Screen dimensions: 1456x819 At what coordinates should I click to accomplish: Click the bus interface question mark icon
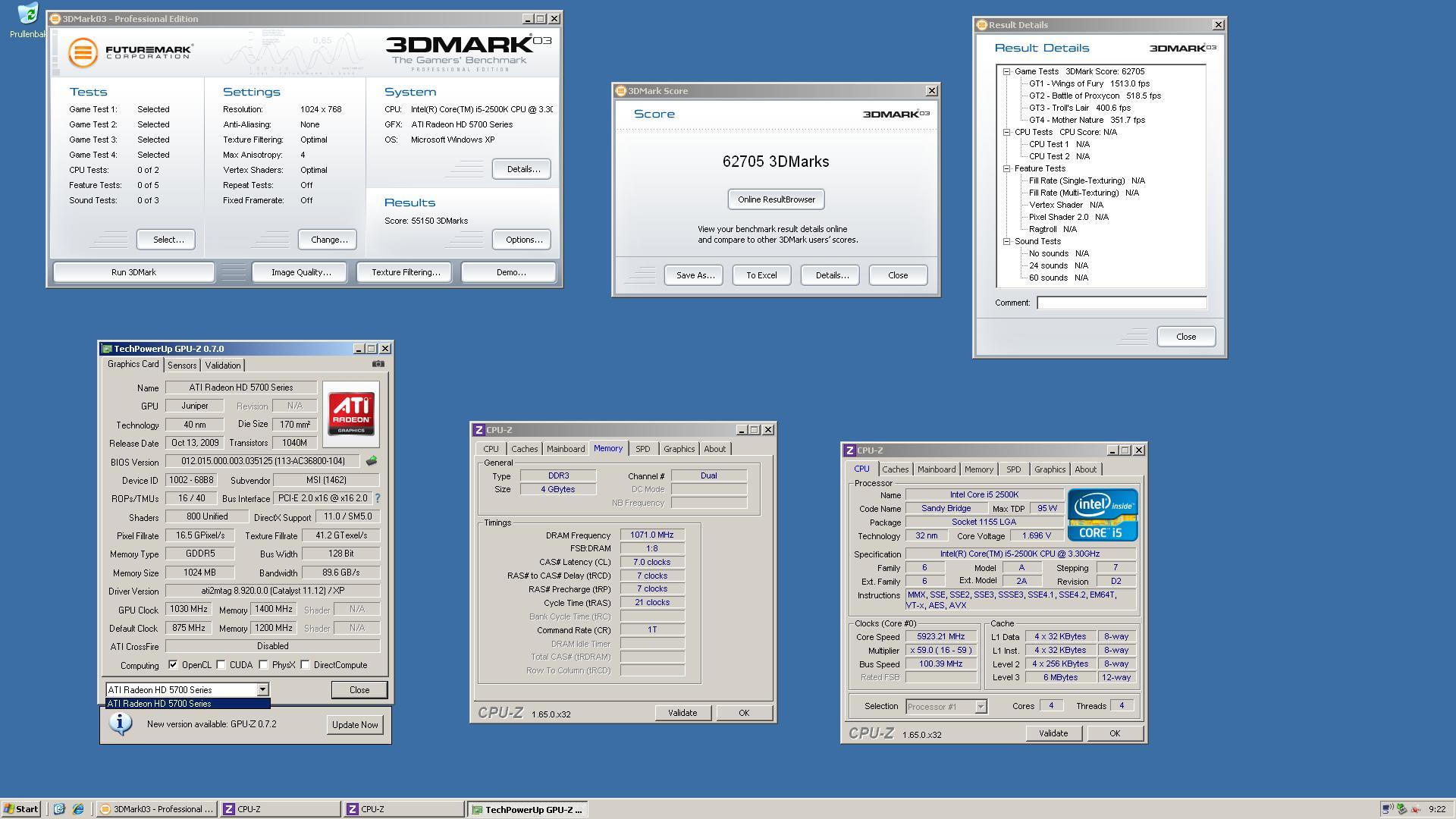[377, 498]
